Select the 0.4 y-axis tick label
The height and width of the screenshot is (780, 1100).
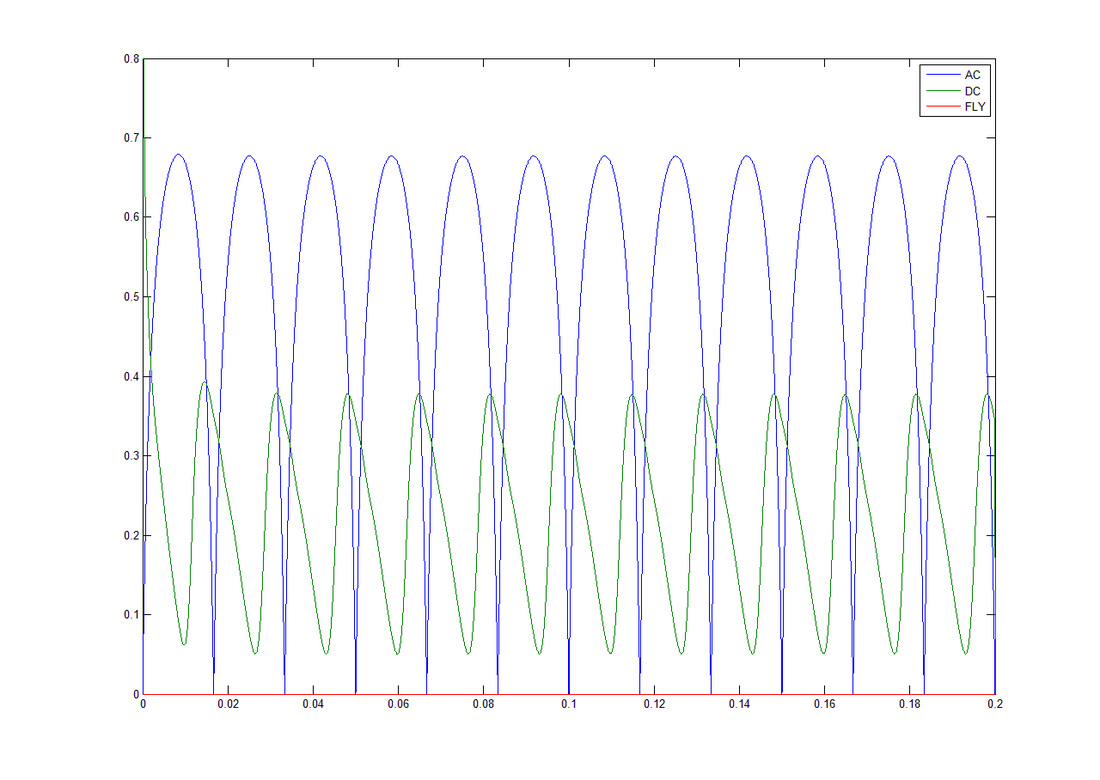(131, 377)
